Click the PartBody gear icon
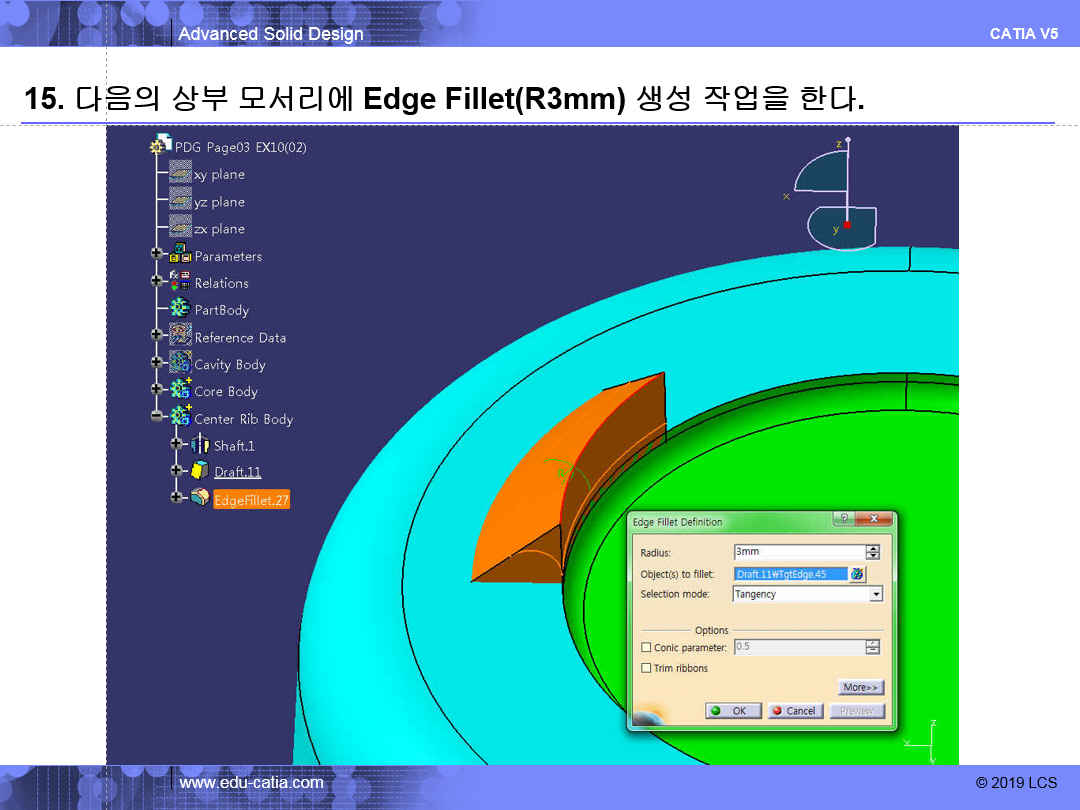 click(181, 309)
